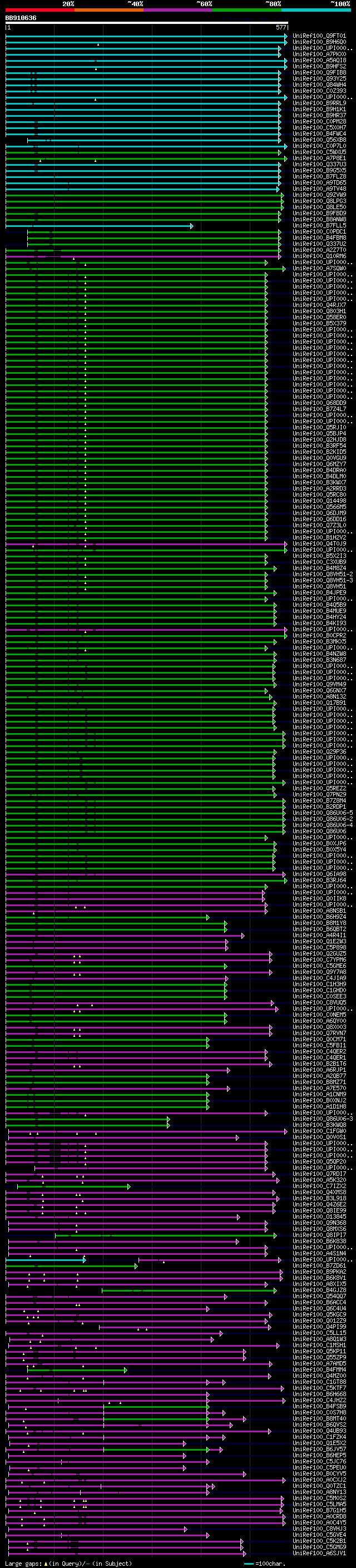The width and height of the screenshot is (356, 1568).
Task: Select hit UniRef100_B4FWC4
Action: point(319,133)
